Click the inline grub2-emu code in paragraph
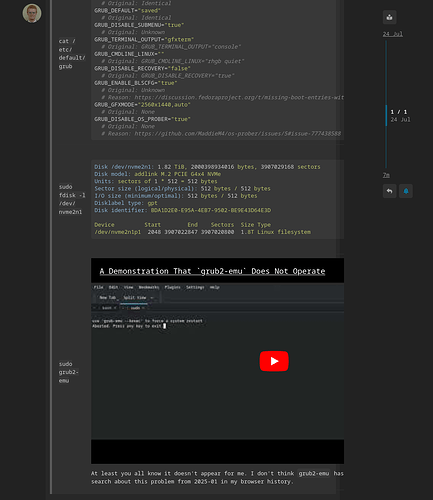433x500 pixels. pos(314,473)
